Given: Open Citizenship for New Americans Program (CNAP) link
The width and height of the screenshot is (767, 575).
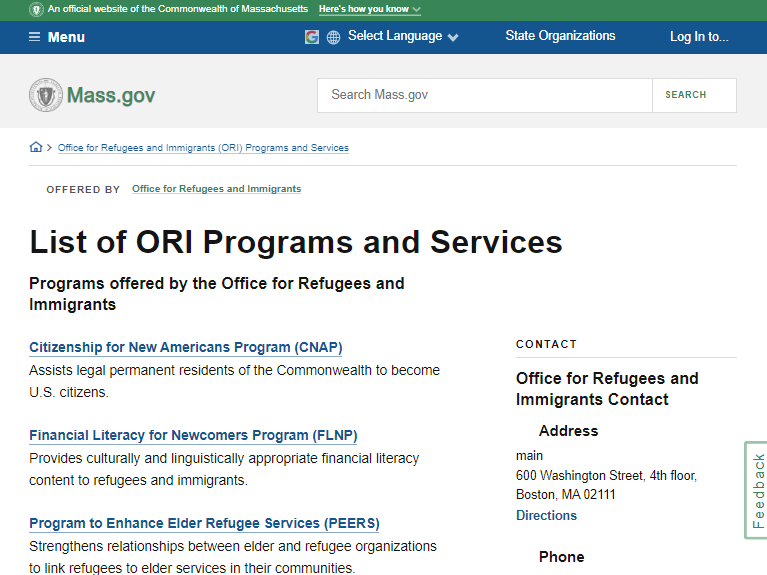Looking at the screenshot, I should point(185,347).
